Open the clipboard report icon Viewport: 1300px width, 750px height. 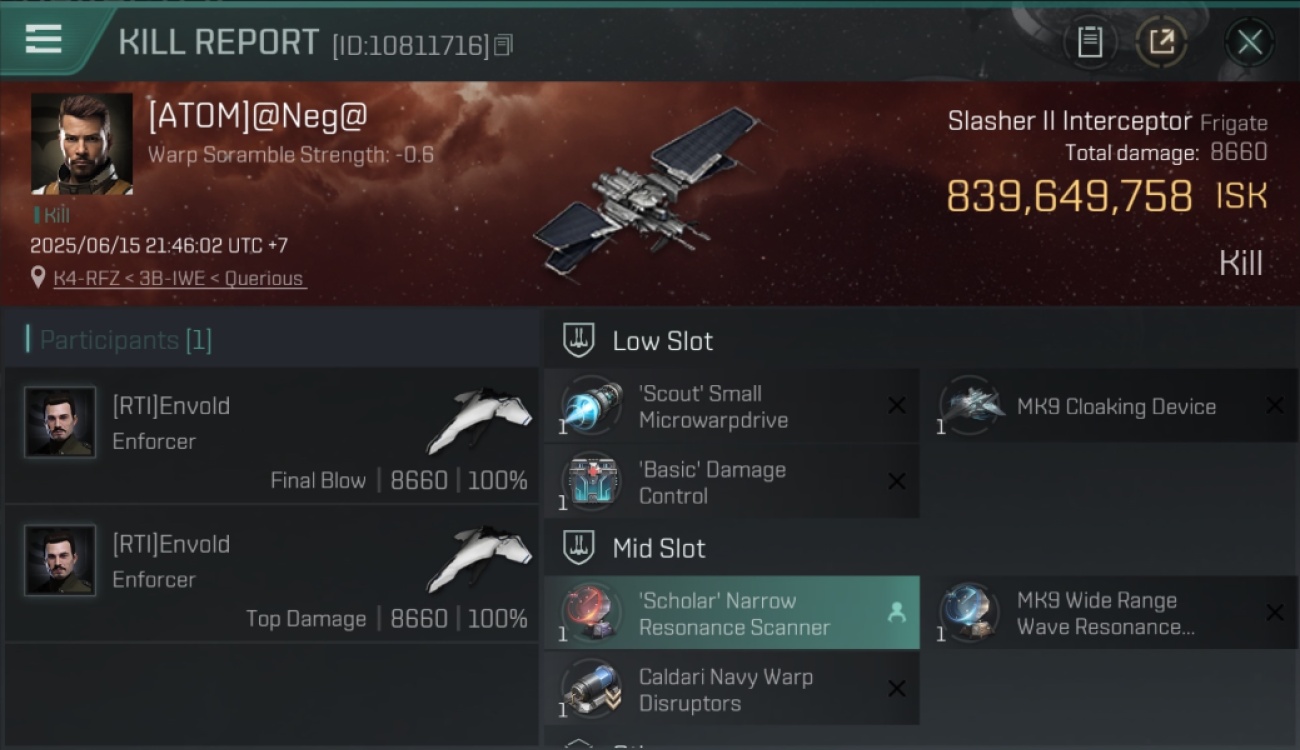[x=1090, y=42]
